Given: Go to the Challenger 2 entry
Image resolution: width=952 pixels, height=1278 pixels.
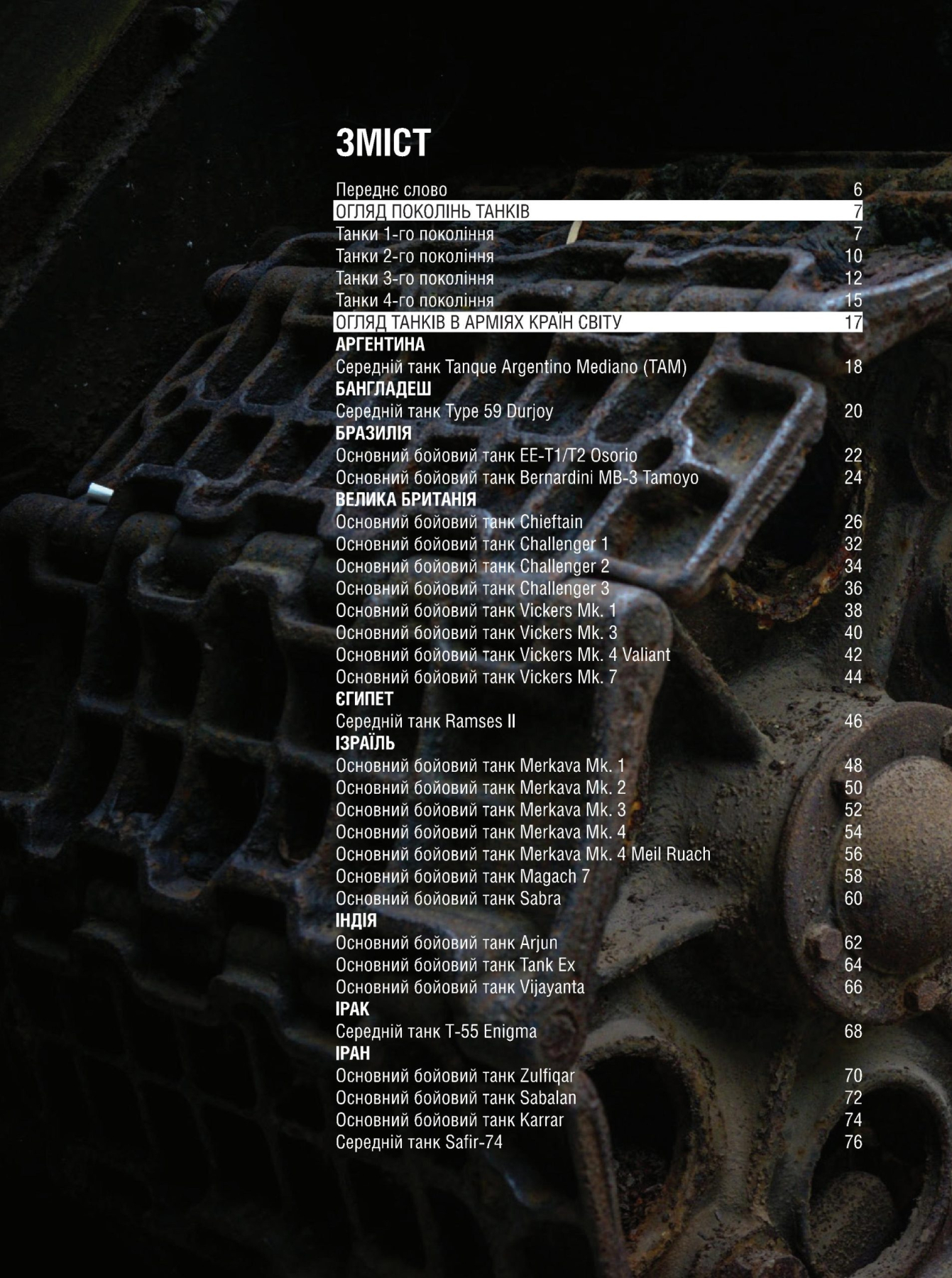Looking at the screenshot, I should [x=472, y=567].
